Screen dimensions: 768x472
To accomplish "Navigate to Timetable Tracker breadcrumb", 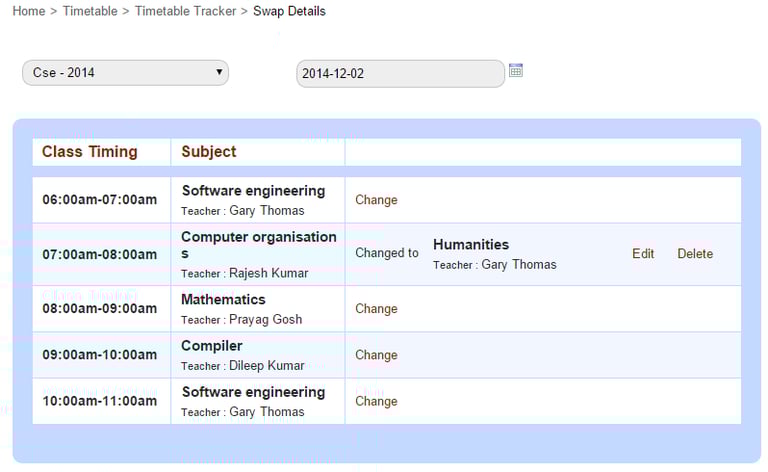I will pyautogui.click(x=185, y=11).
